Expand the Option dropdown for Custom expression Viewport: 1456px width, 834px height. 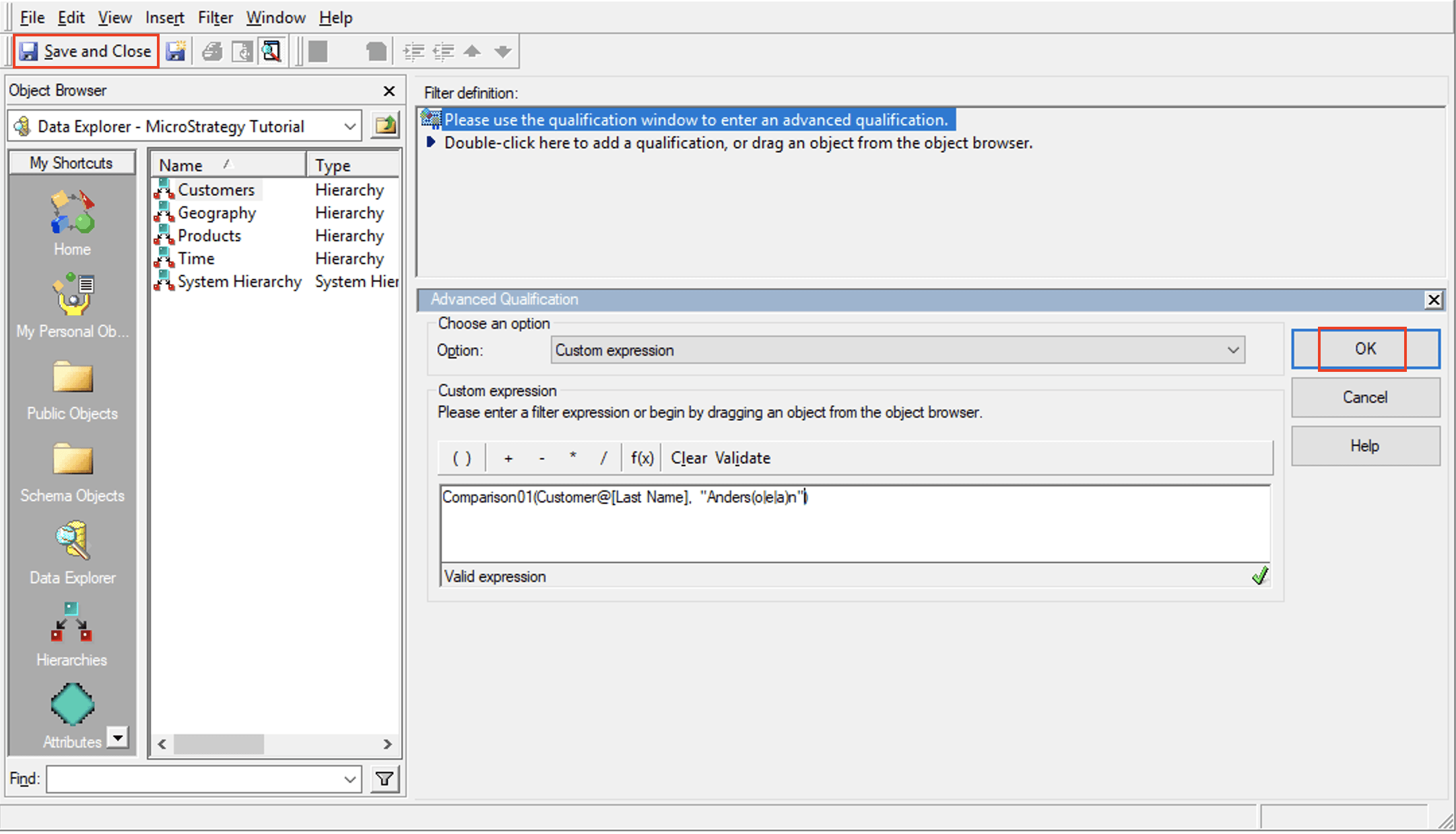1232,350
